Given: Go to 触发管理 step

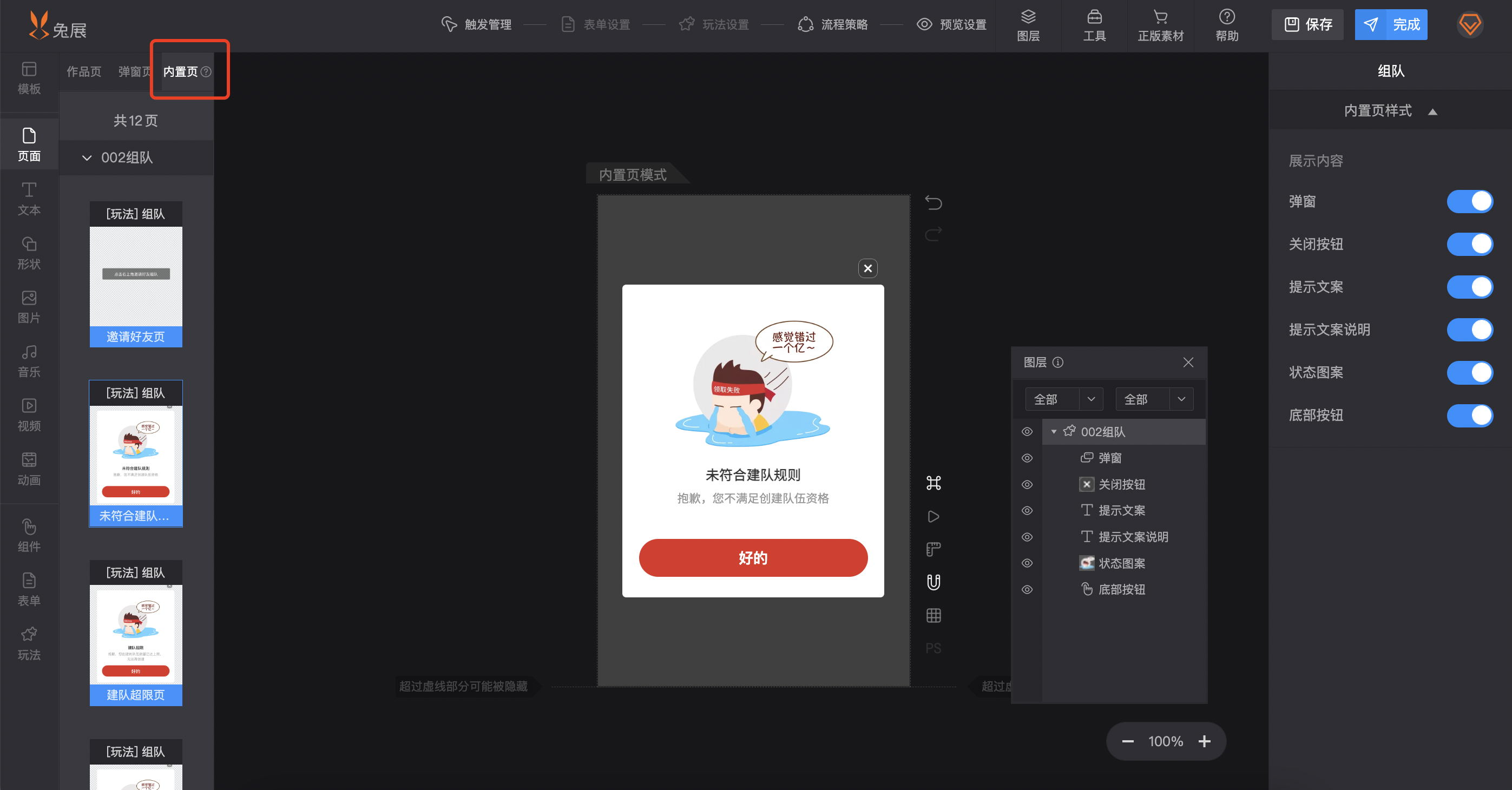Looking at the screenshot, I should coord(476,25).
